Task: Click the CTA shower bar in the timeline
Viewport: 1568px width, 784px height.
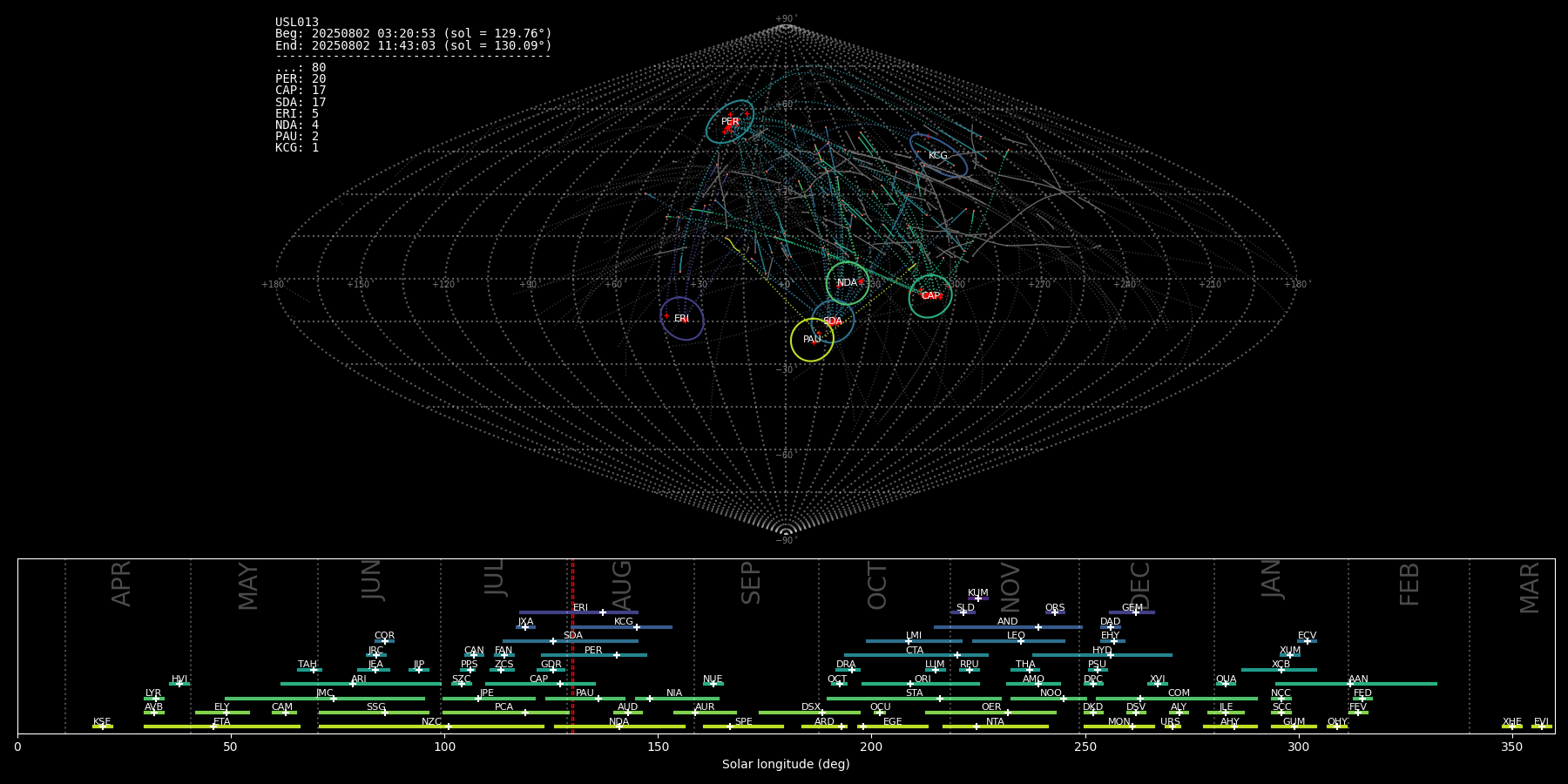Action: (x=916, y=655)
